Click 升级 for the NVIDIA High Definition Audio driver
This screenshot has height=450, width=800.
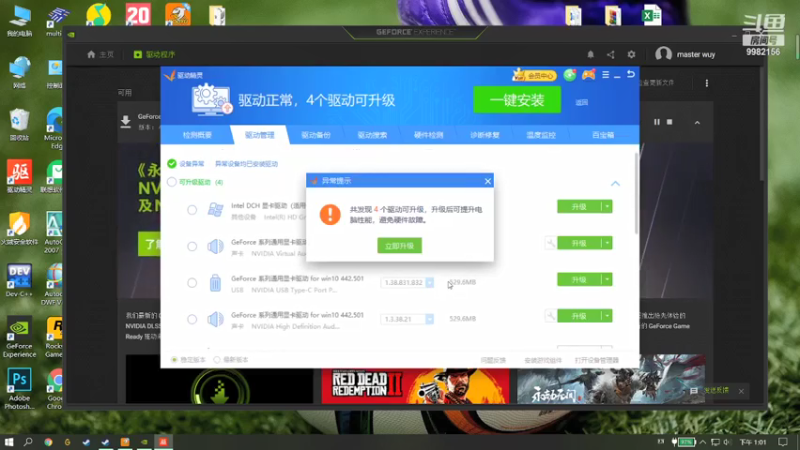[579, 316]
